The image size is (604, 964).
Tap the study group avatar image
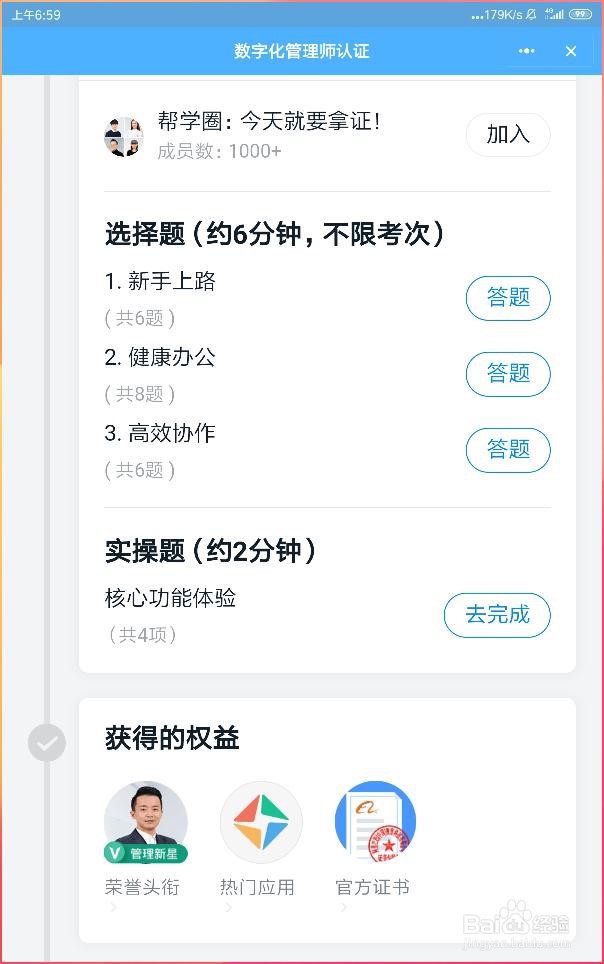tap(124, 136)
